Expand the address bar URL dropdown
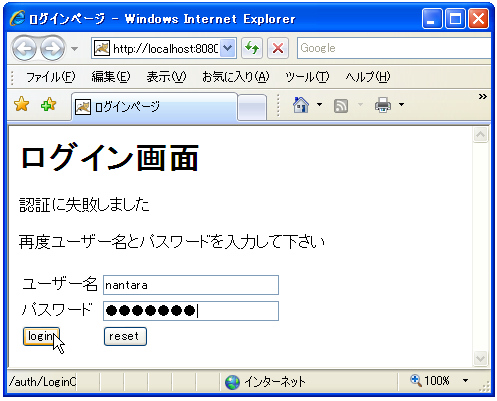This screenshot has height=401, width=497. click(228, 48)
